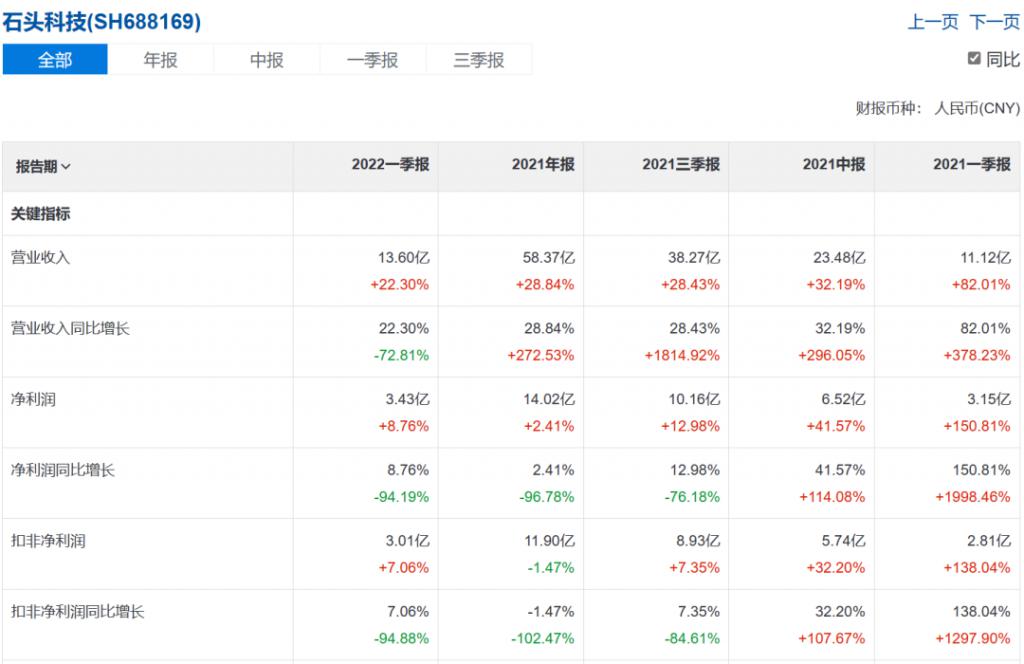Click the 2.81亿 value
The image size is (1024, 664).
[989, 541]
